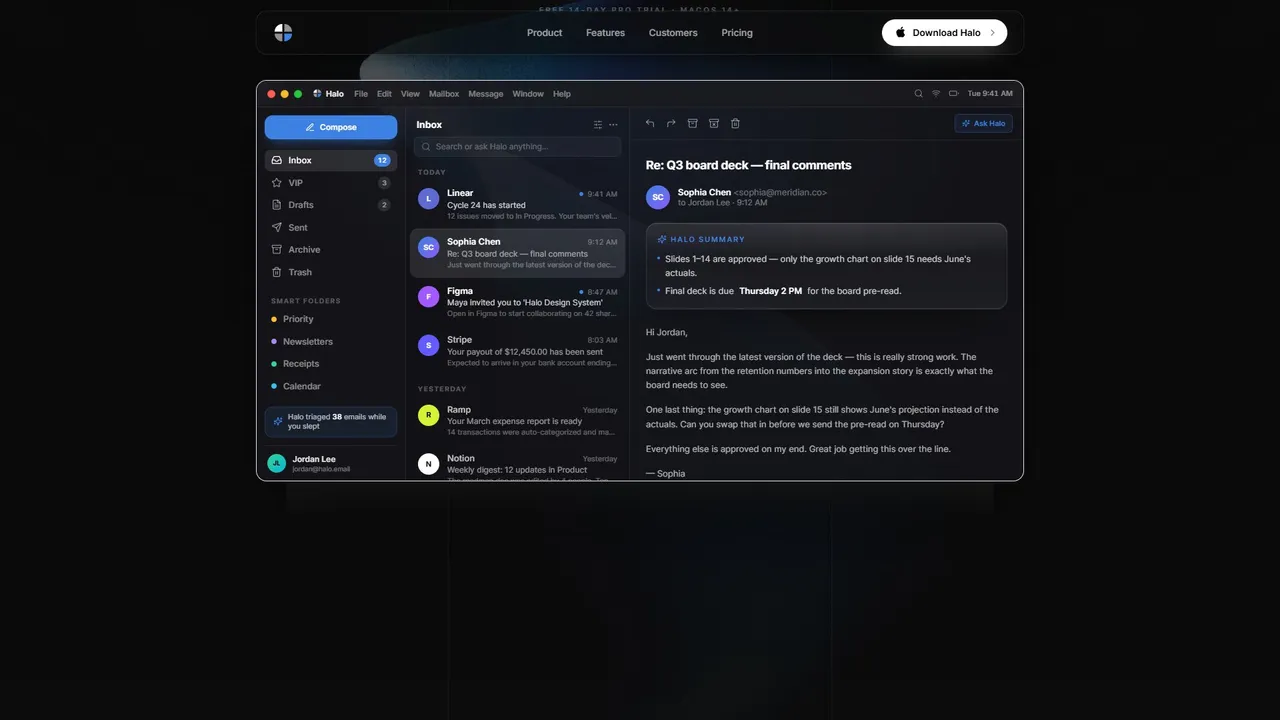Open the Product page link
The width and height of the screenshot is (1280, 720).
[x=544, y=33]
